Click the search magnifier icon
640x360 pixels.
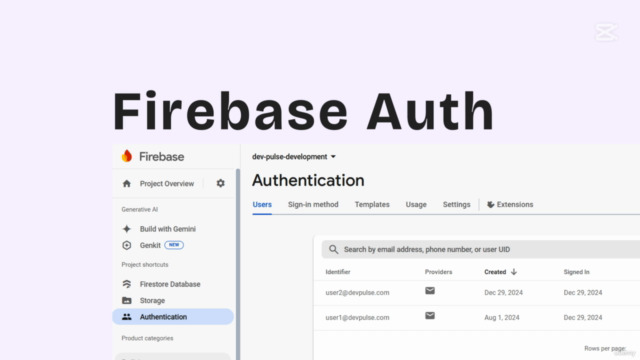click(x=333, y=249)
